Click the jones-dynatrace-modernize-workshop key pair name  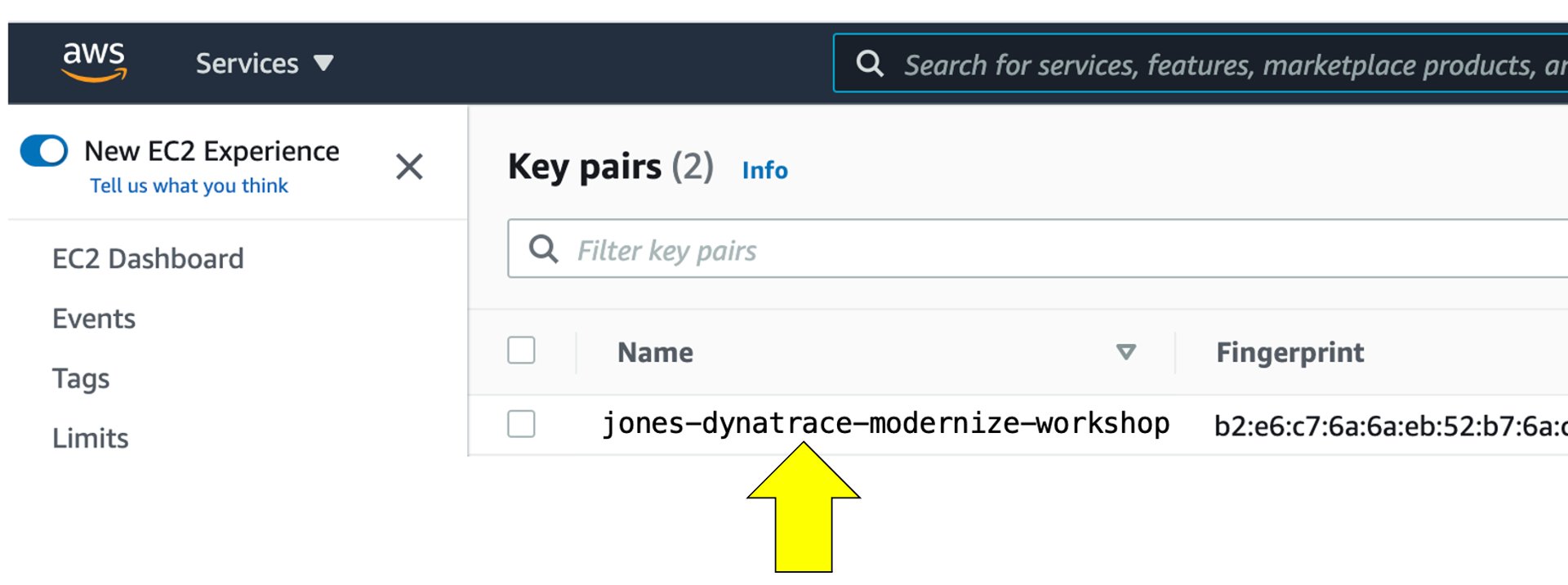click(886, 424)
